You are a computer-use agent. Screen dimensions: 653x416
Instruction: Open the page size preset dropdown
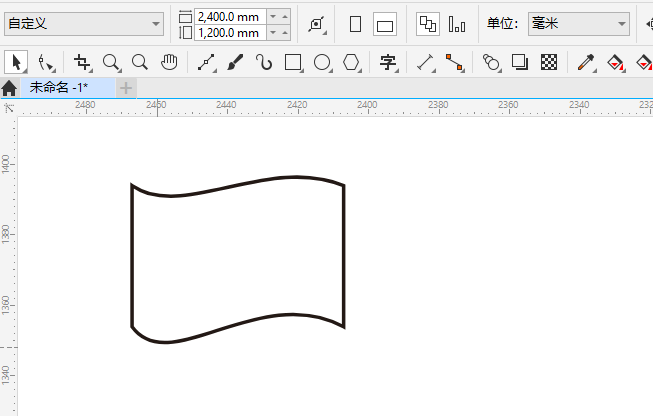pos(84,24)
